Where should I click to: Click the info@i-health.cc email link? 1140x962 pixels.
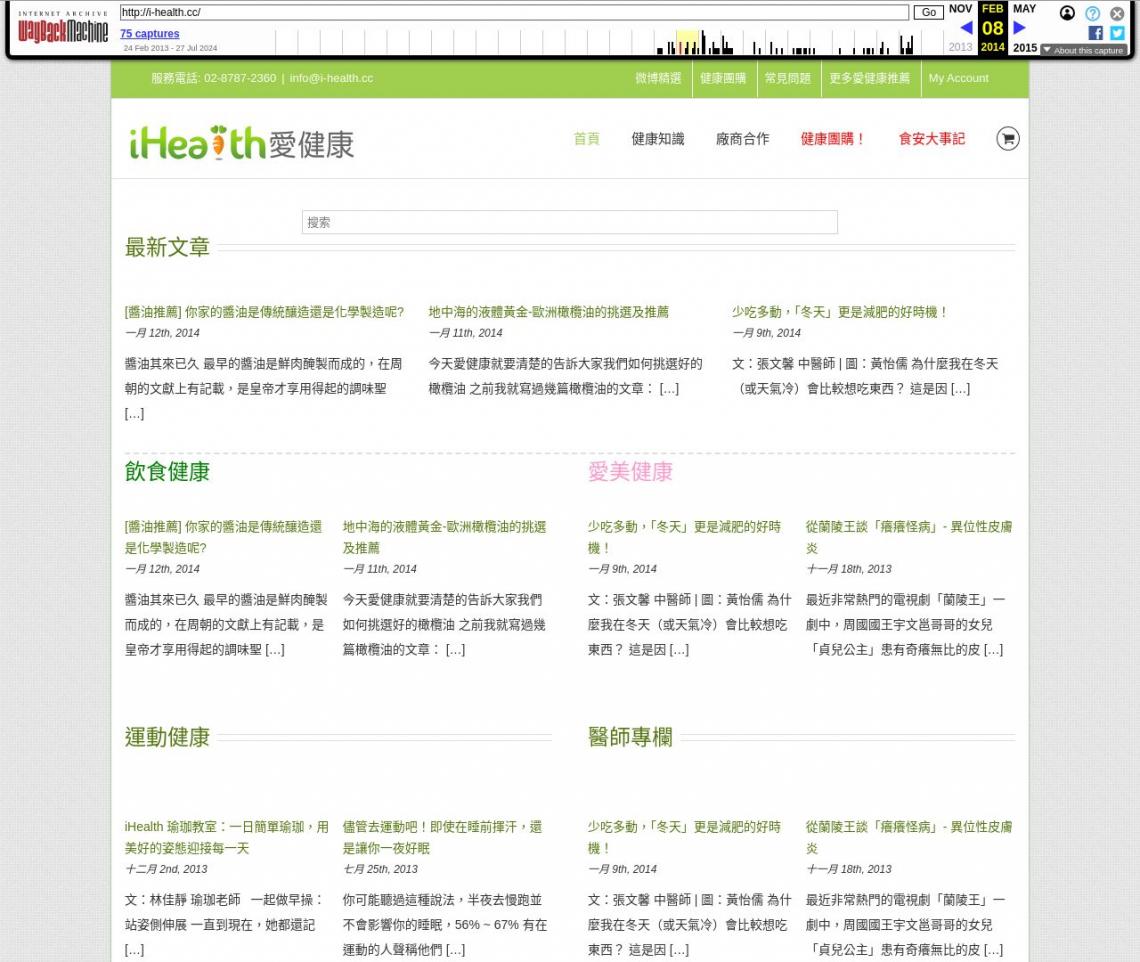pos(332,78)
